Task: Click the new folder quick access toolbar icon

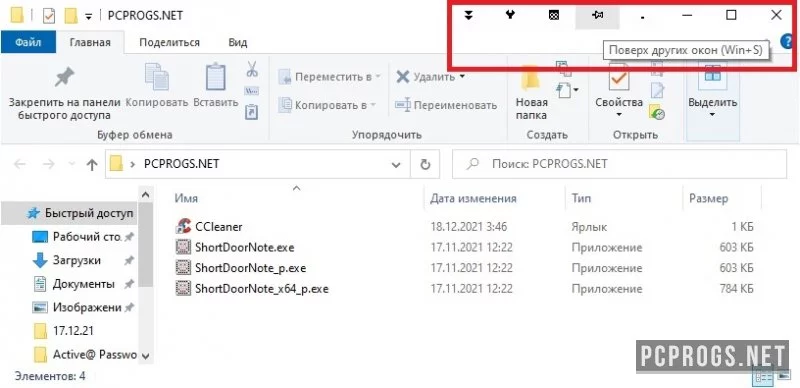Action: tap(71, 16)
